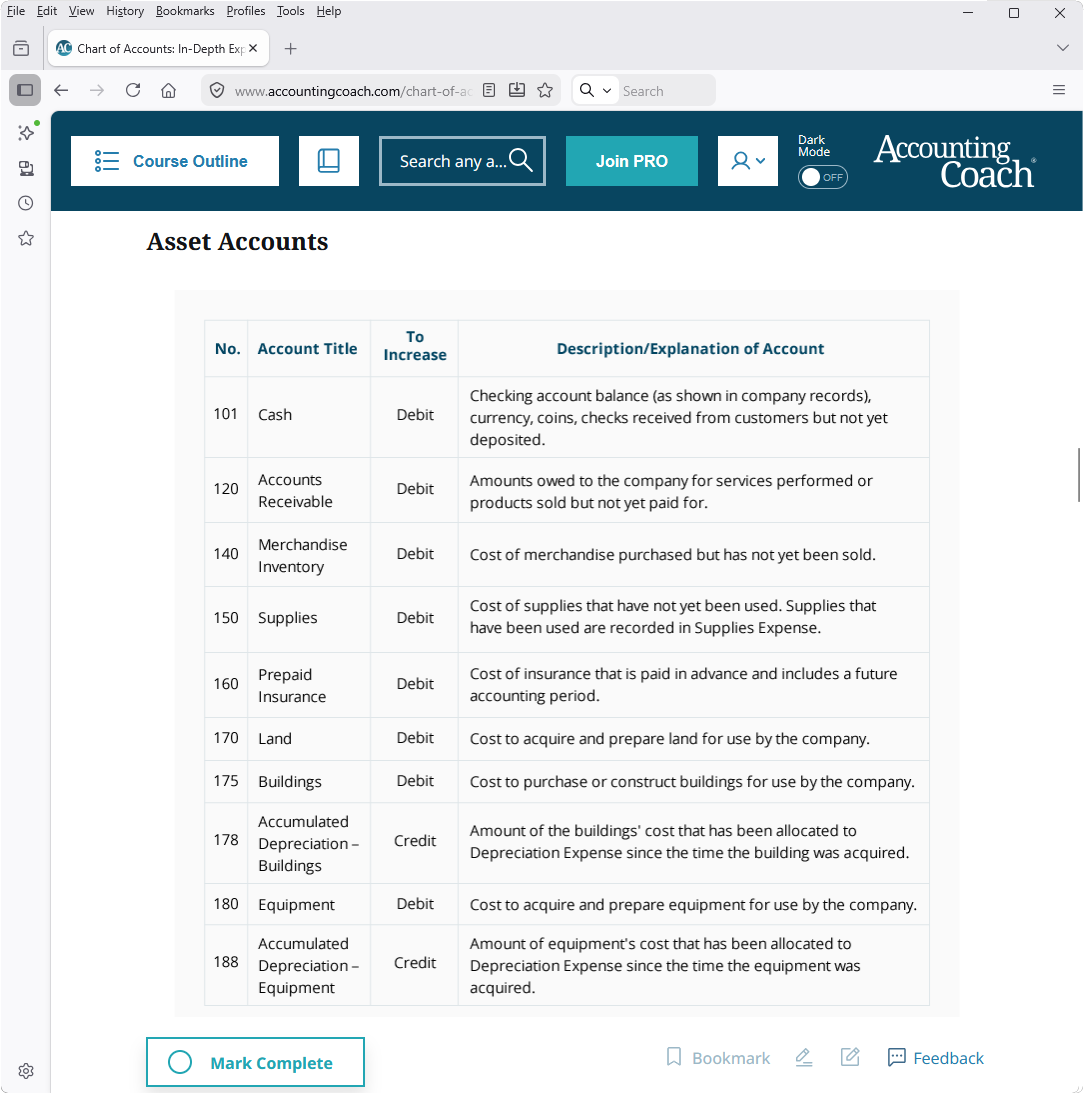The height and width of the screenshot is (1094, 1084).
Task: Open the Tools menu
Action: click(x=290, y=11)
